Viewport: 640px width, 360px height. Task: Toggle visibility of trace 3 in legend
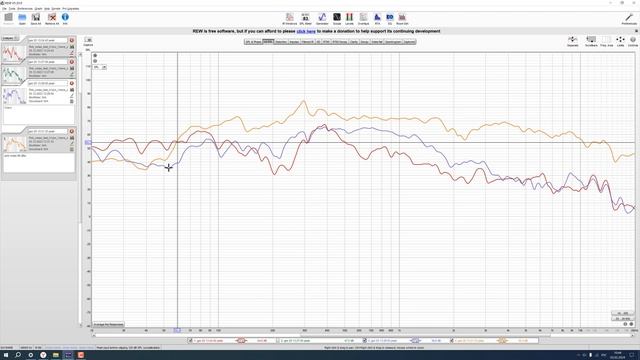click(365, 340)
